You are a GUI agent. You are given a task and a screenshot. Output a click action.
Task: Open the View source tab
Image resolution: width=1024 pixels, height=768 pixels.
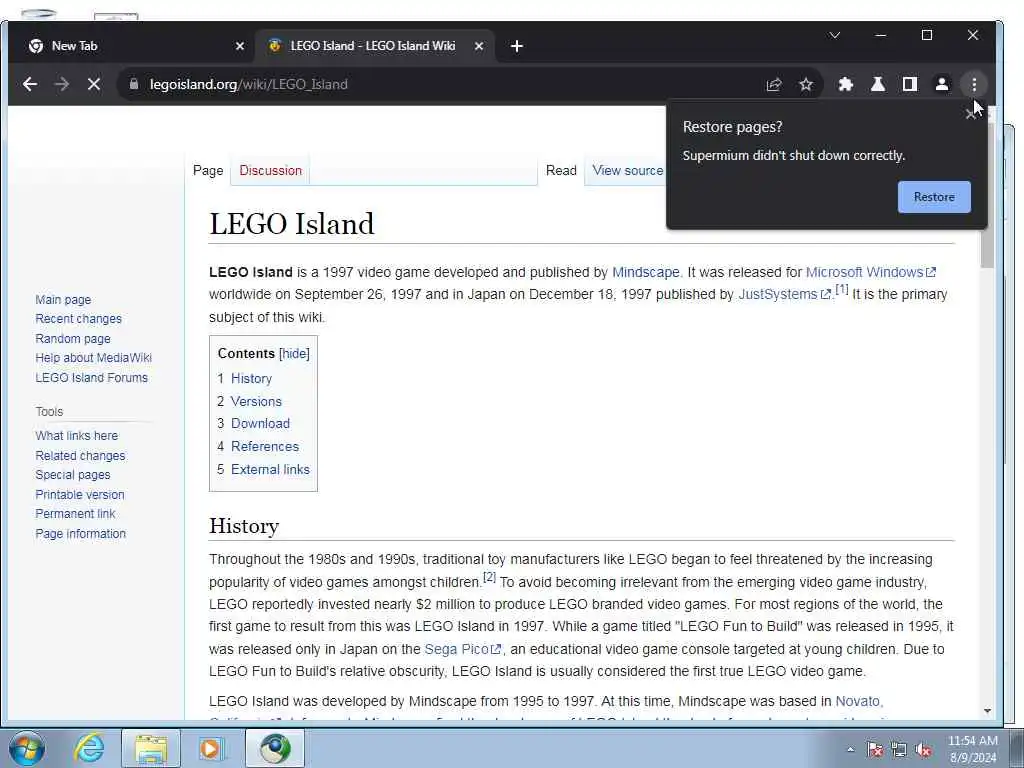(x=628, y=170)
